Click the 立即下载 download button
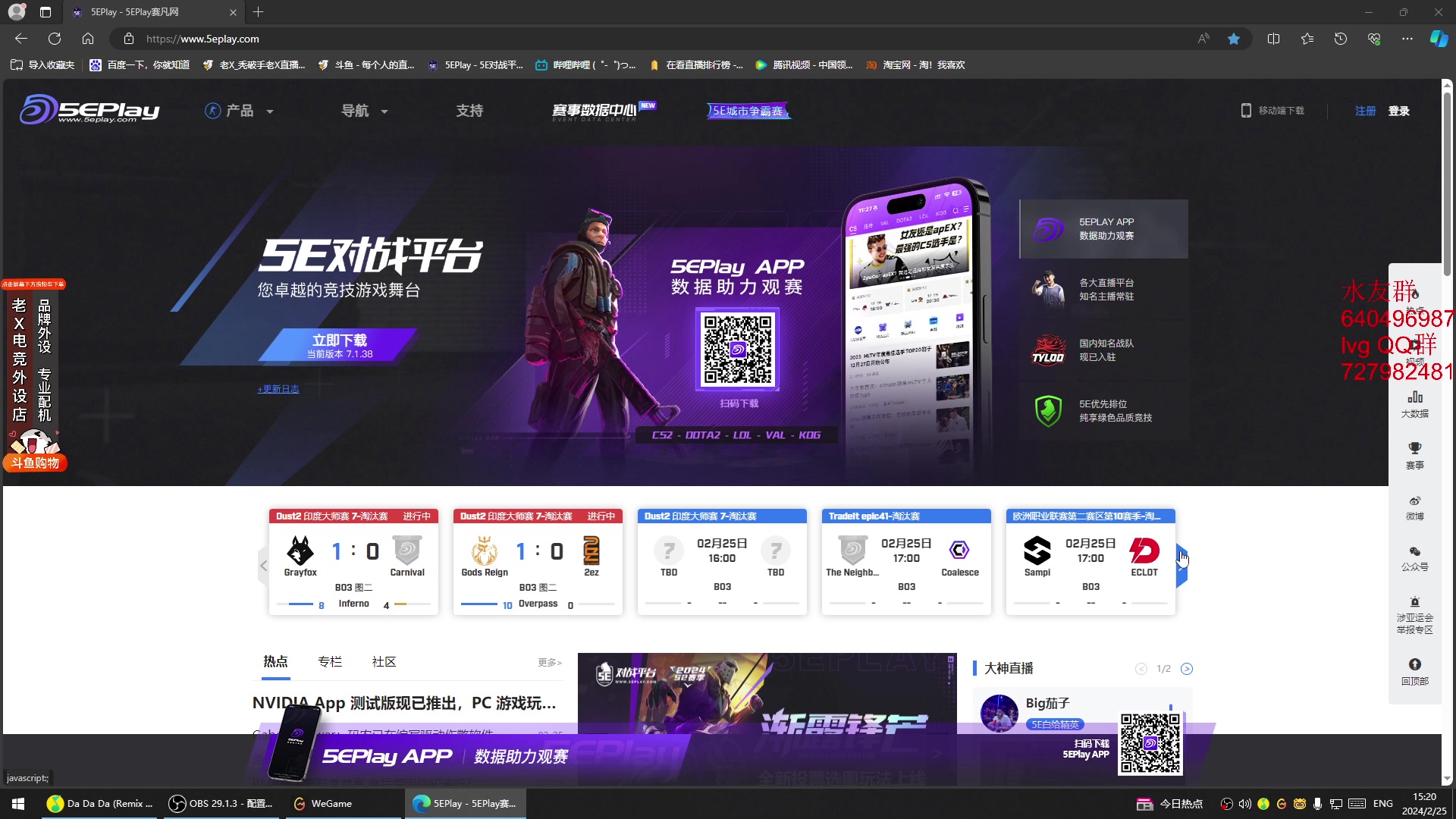Image resolution: width=1456 pixels, height=819 pixels. coord(339,345)
